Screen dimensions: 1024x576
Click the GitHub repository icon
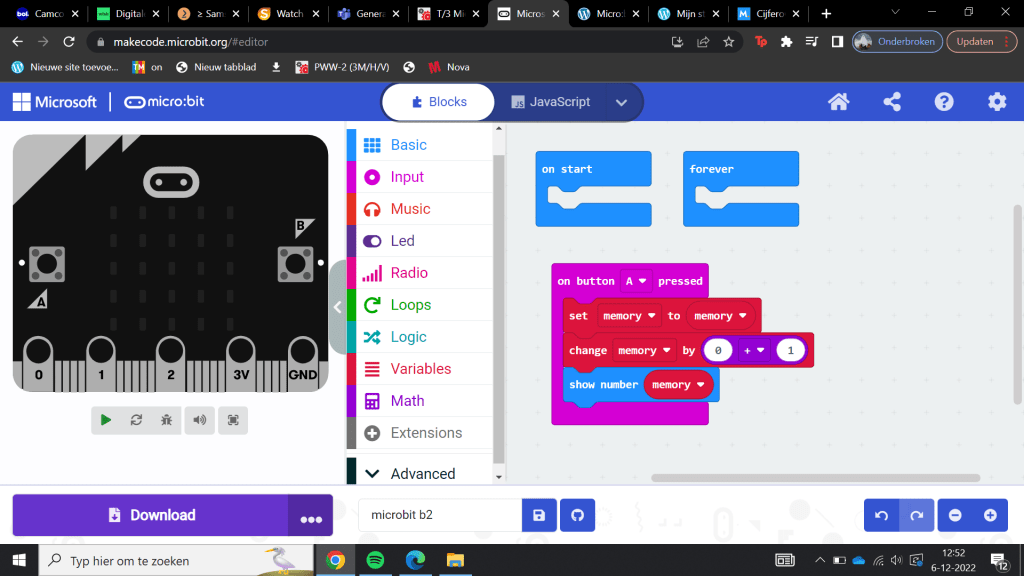[577, 516]
